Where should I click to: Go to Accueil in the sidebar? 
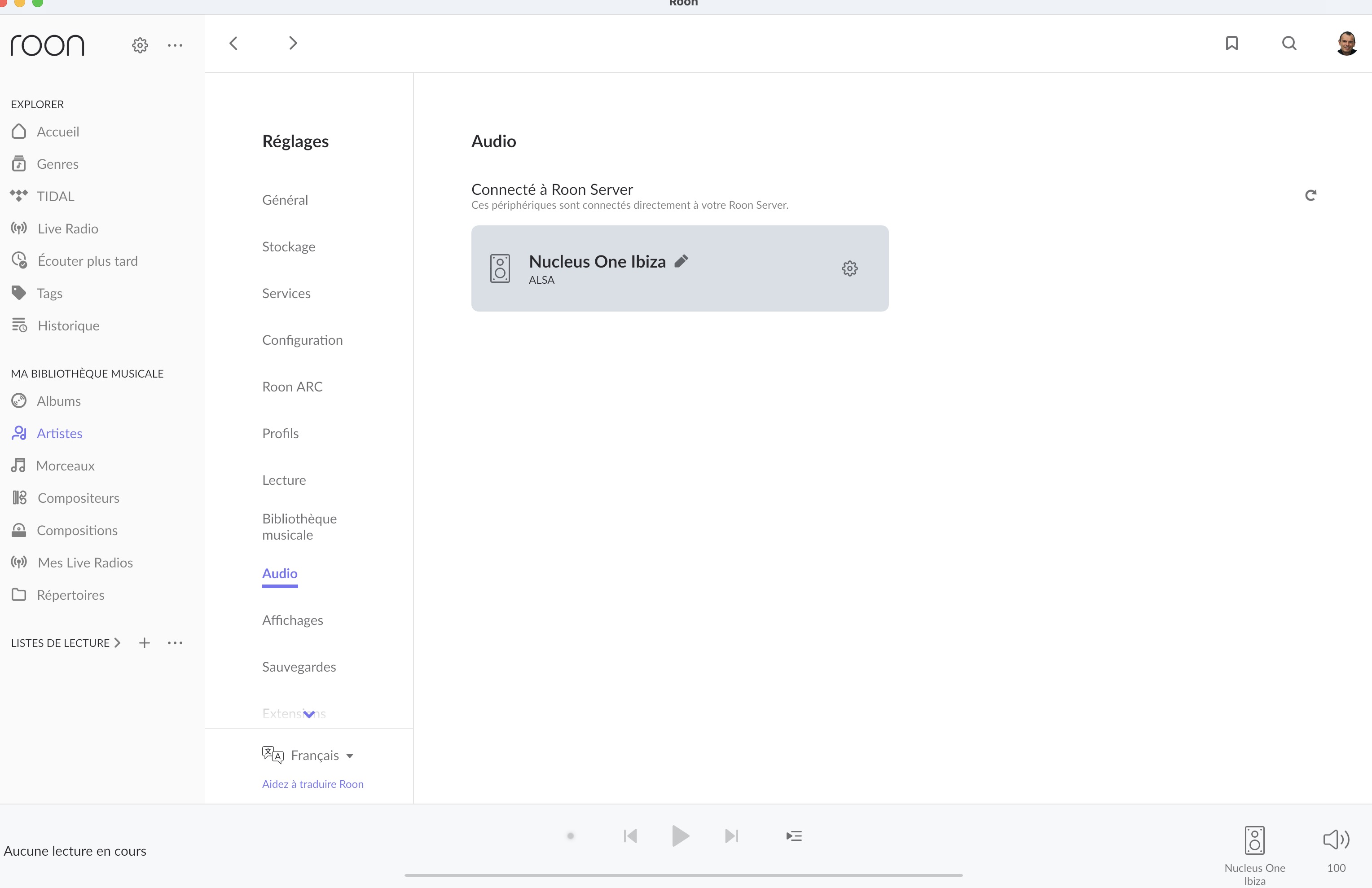coord(45,132)
